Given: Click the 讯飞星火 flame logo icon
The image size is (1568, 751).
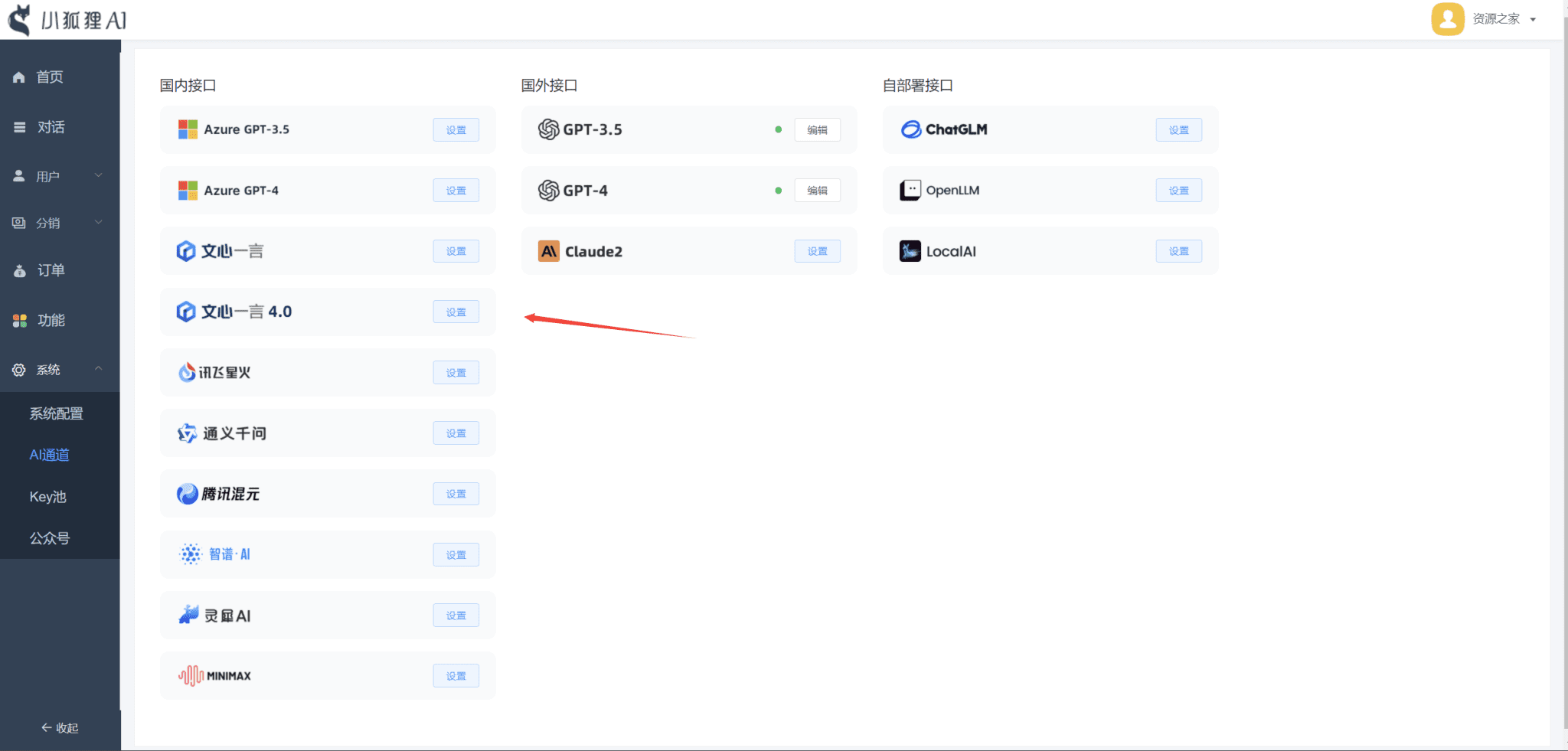Looking at the screenshot, I should [x=187, y=372].
